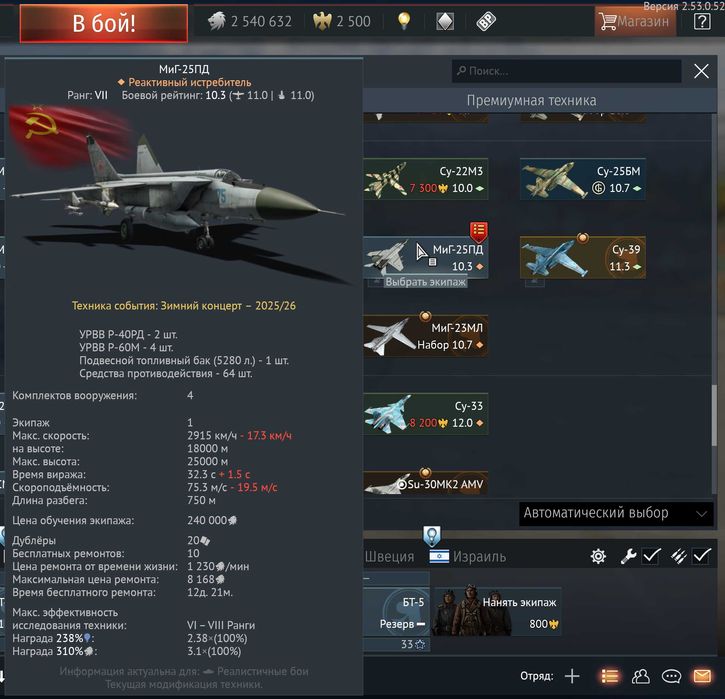Click 'Награда 238%' research bonus row
725x699 pixels.
(x=129, y=638)
